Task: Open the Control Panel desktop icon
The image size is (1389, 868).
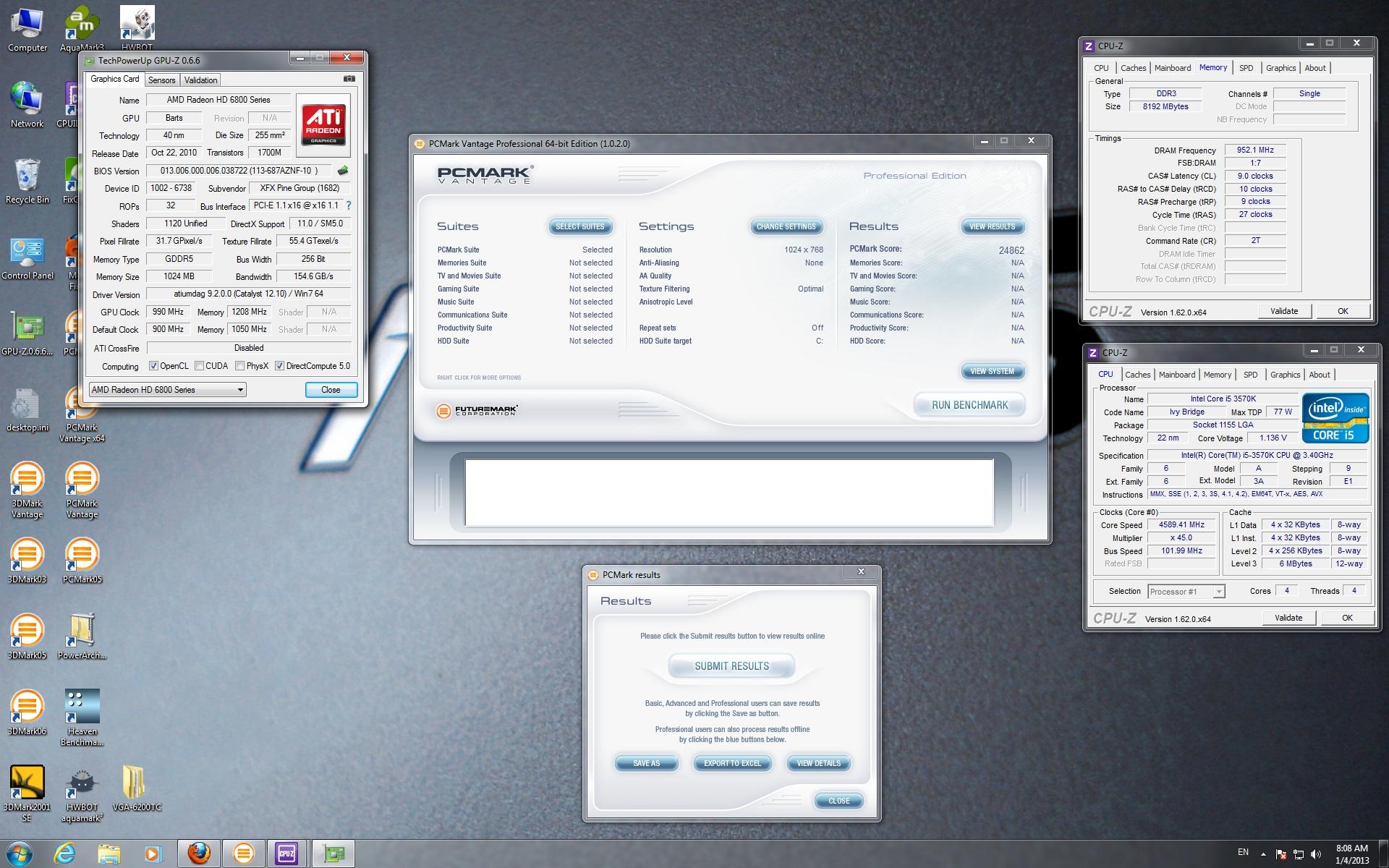Action: pyautogui.click(x=27, y=258)
